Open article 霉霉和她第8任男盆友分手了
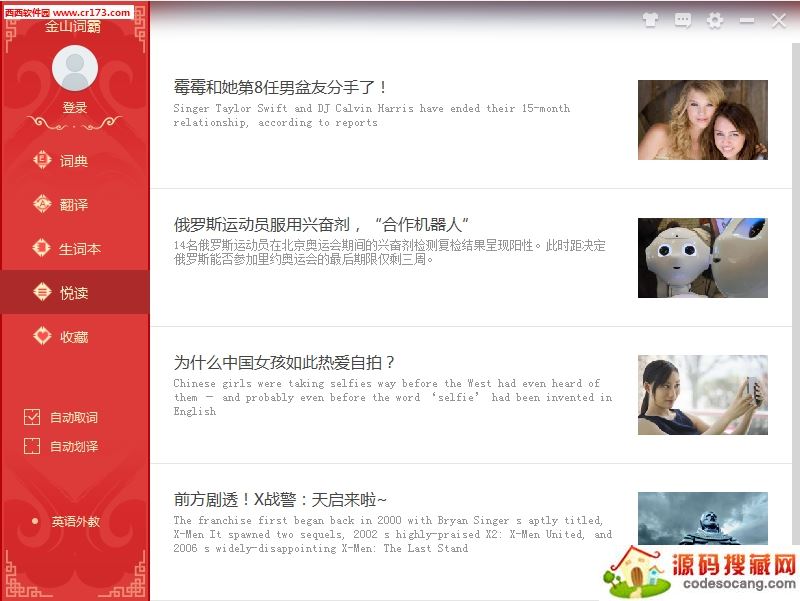This screenshot has height=601, width=800. [280, 87]
